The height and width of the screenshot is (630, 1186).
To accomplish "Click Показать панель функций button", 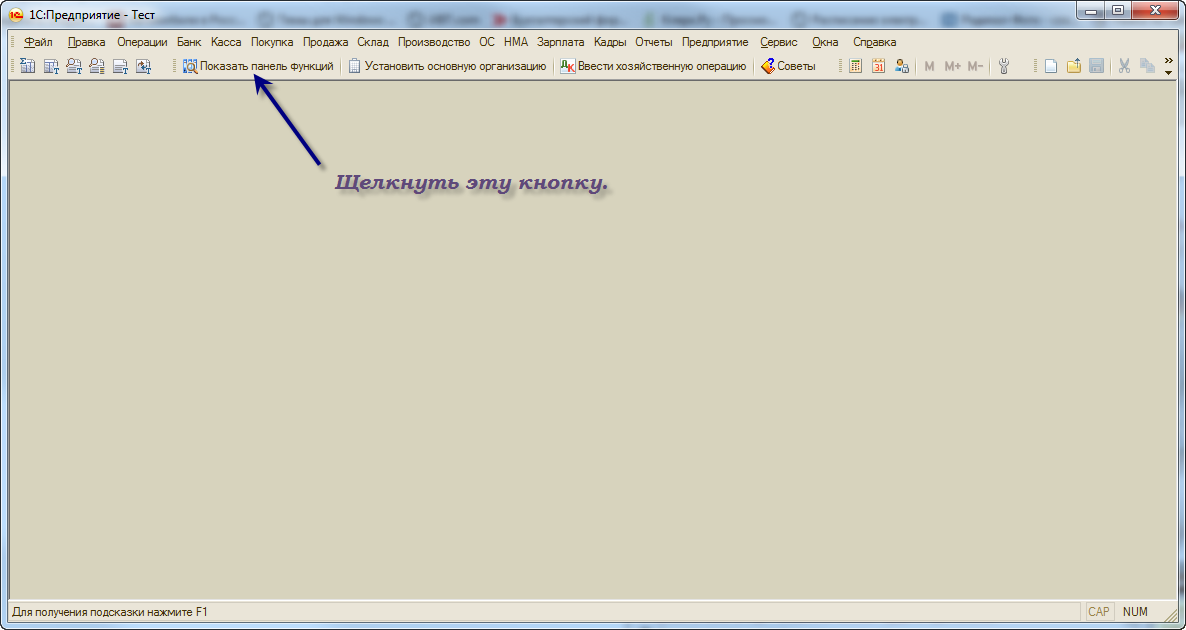I will point(257,66).
